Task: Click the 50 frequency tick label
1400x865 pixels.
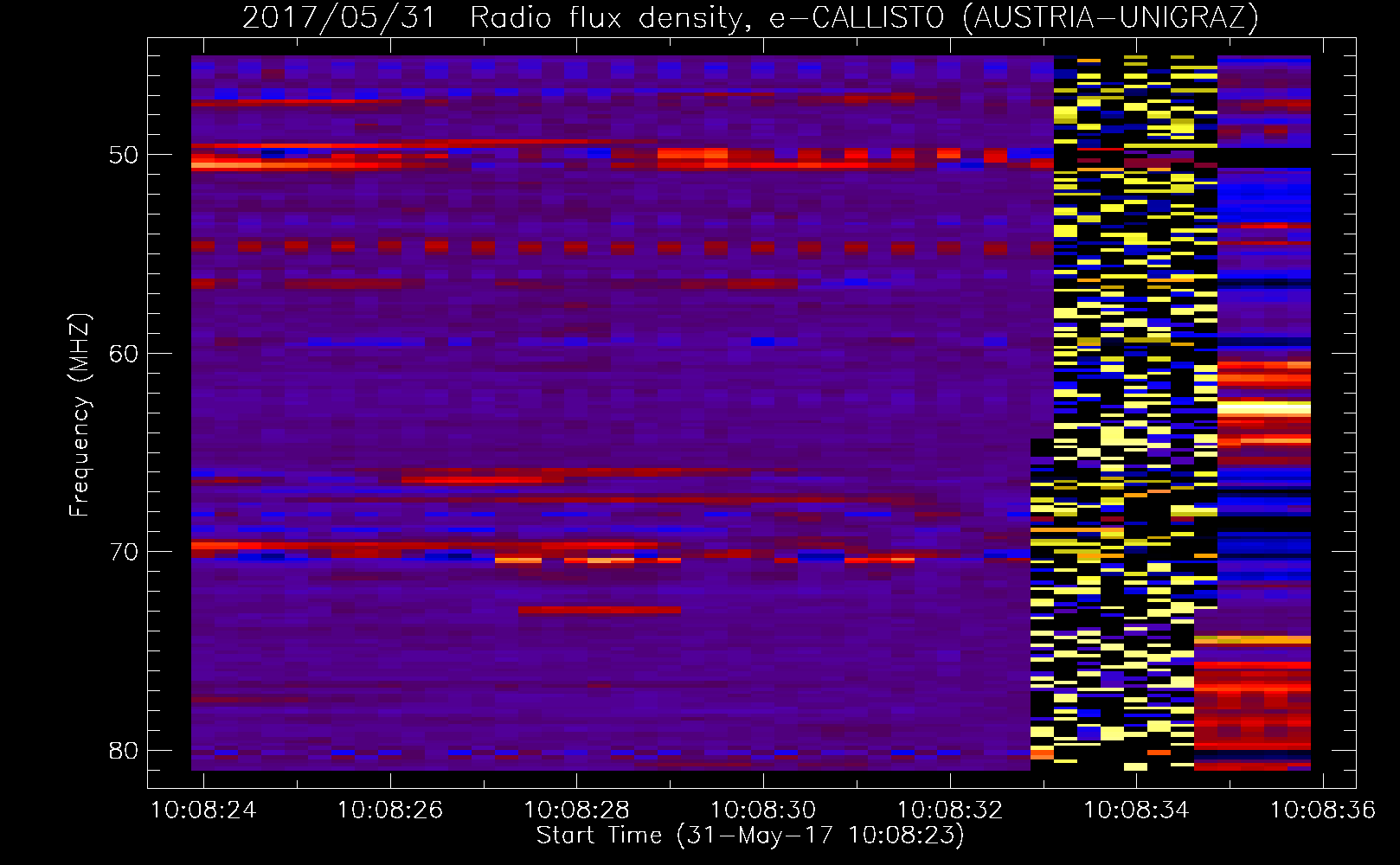Action: [x=124, y=155]
